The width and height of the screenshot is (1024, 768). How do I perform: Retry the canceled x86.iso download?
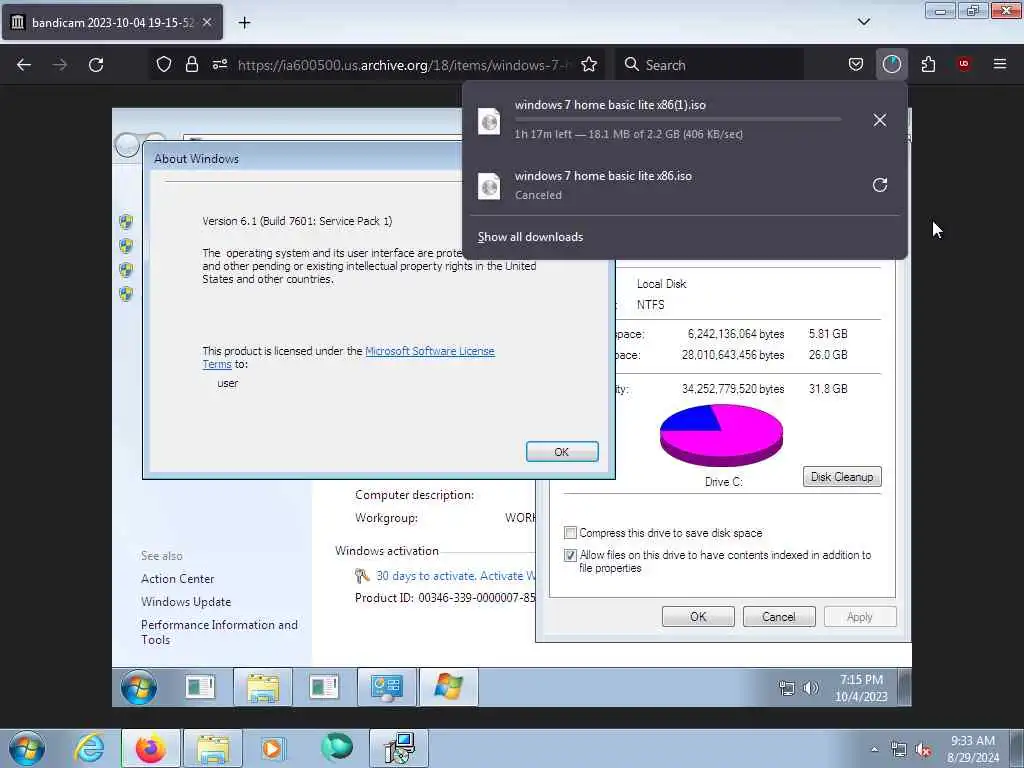pos(880,185)
